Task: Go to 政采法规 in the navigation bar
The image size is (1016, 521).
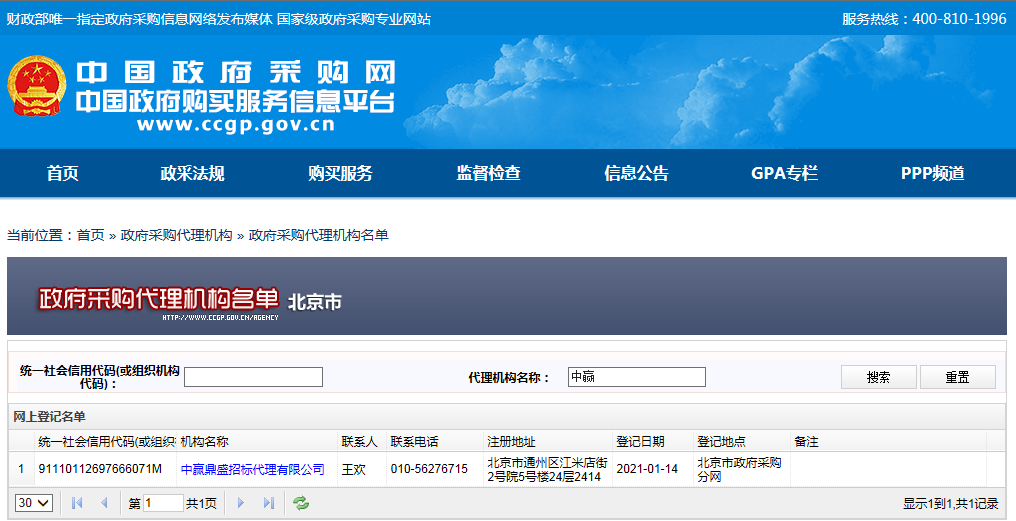Action: pyautogui.click(x=192, y=174)
